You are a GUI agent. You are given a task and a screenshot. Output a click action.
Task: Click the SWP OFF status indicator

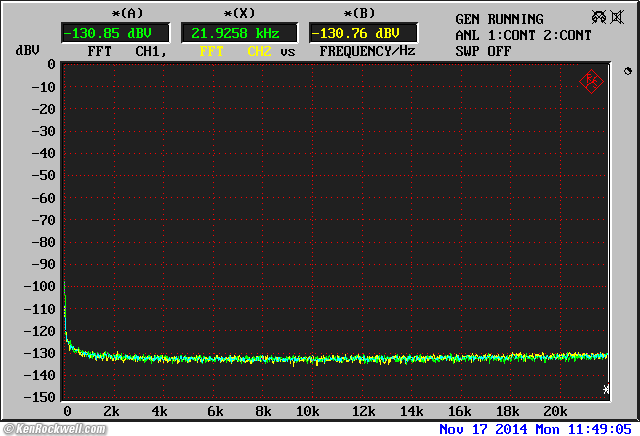coord(482,50)
